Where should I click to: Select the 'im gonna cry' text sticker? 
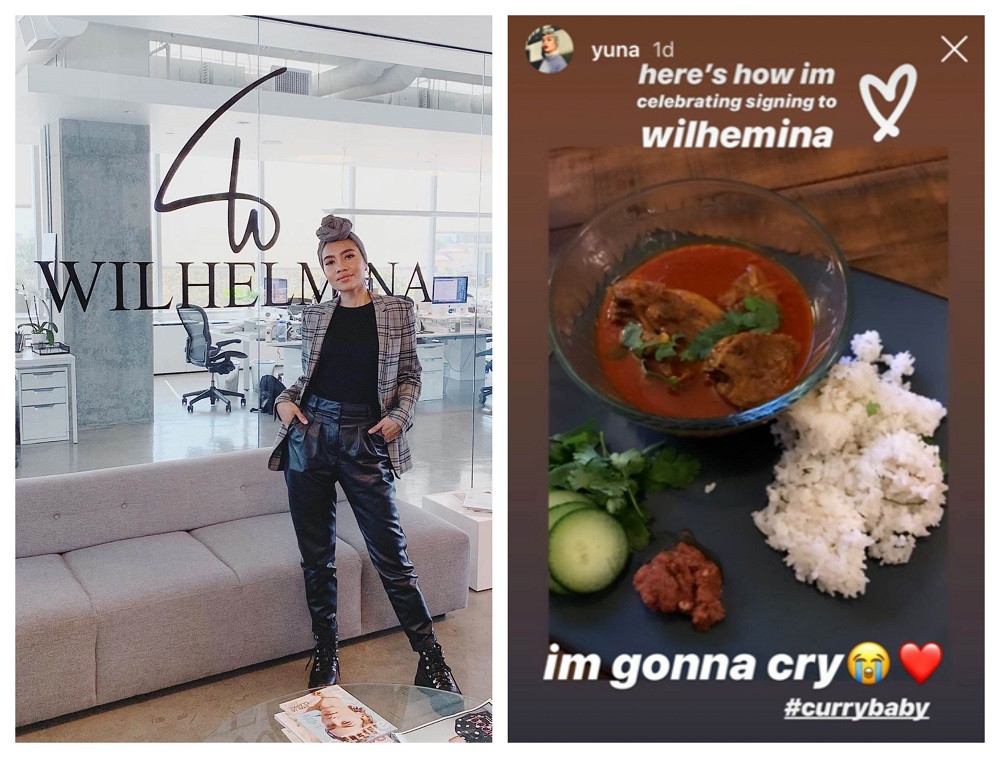693,665
